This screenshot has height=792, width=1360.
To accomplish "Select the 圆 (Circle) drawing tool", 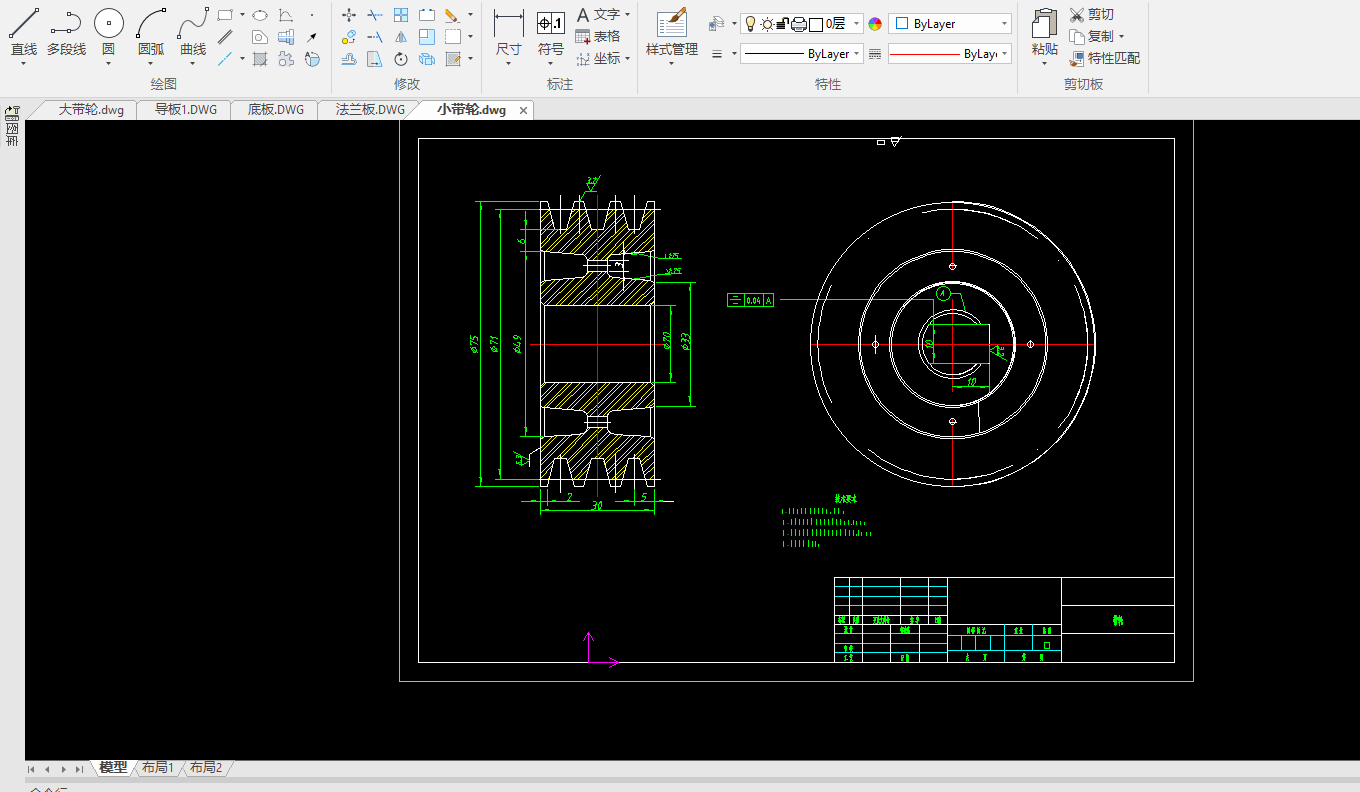I will pyautogui.click(x=108, y=24).
